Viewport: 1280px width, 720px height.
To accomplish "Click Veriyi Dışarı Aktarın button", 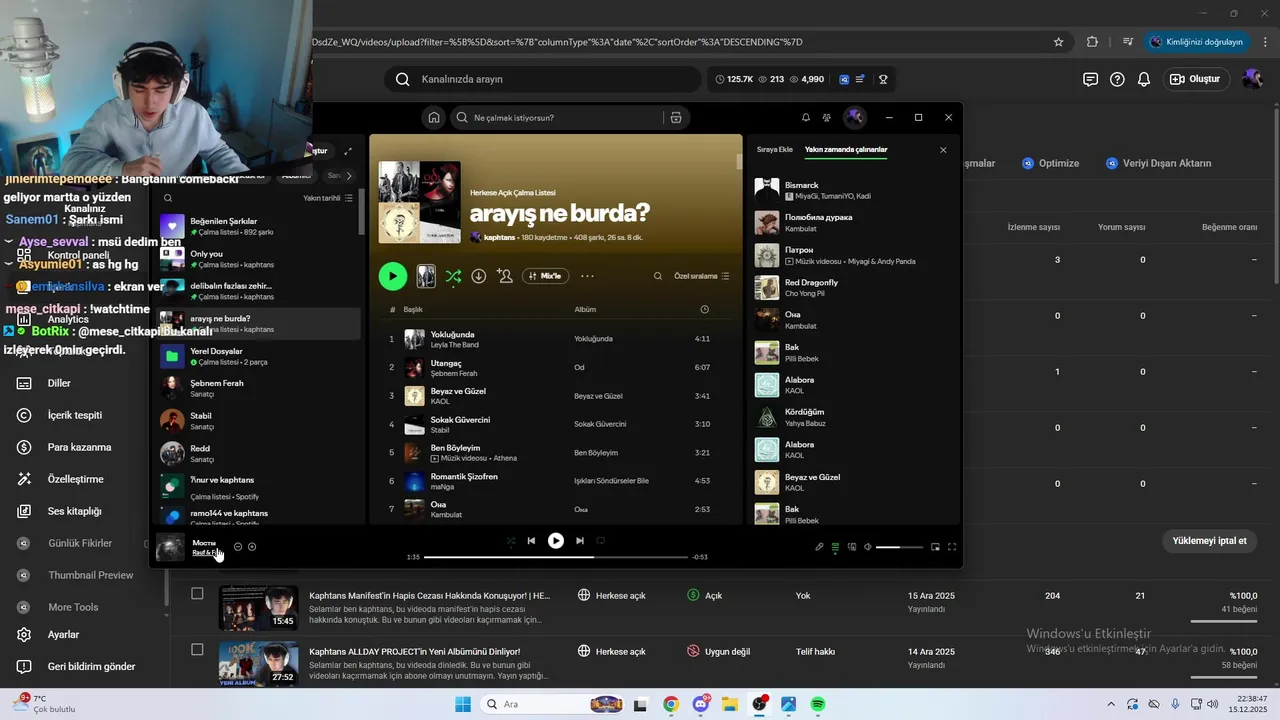I will pyautogui.click(x=1158, y=163).
